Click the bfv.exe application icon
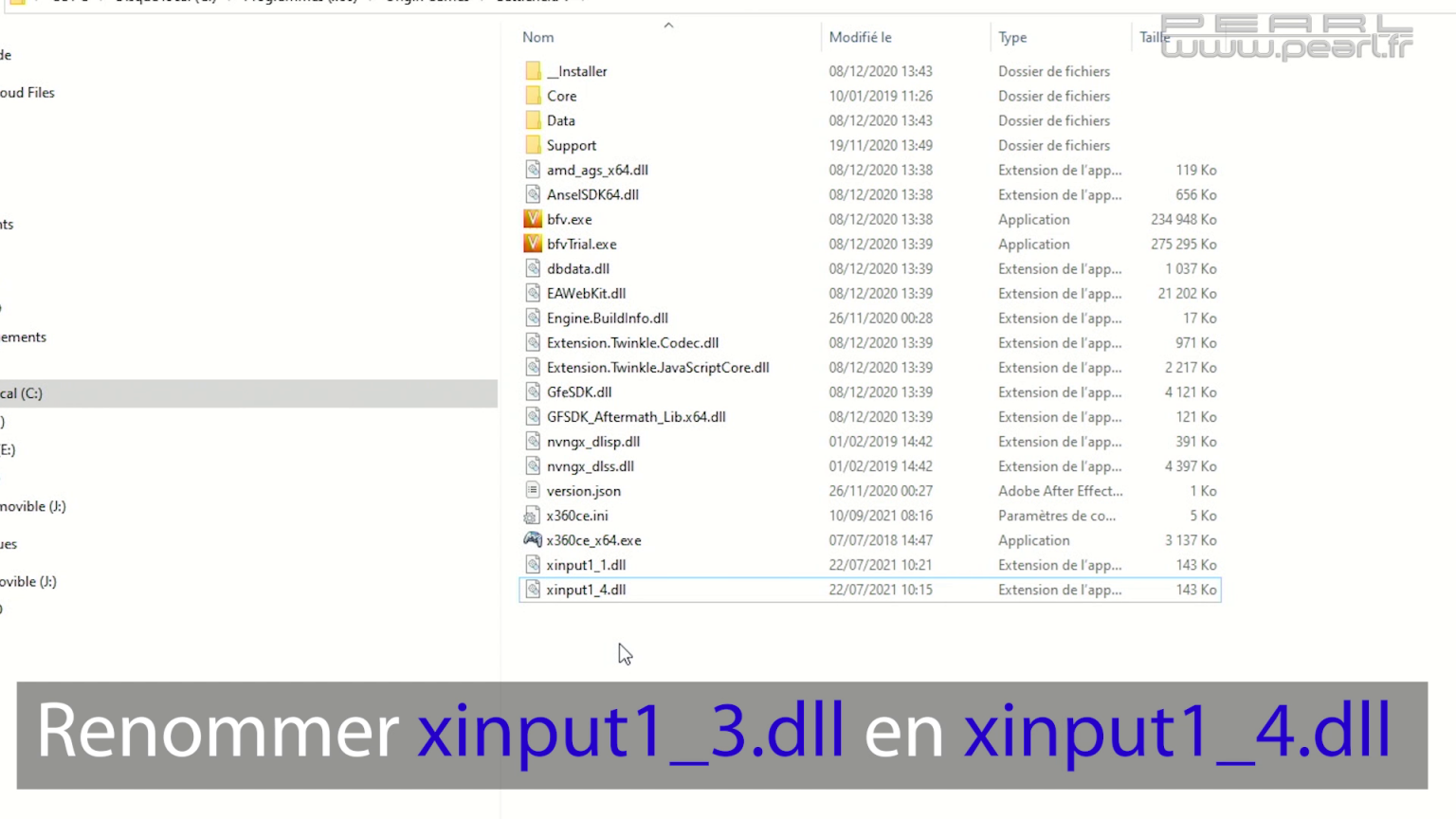Image resolution: width=1456 pixels, height=819 pixels. click(x=533, y=219)
